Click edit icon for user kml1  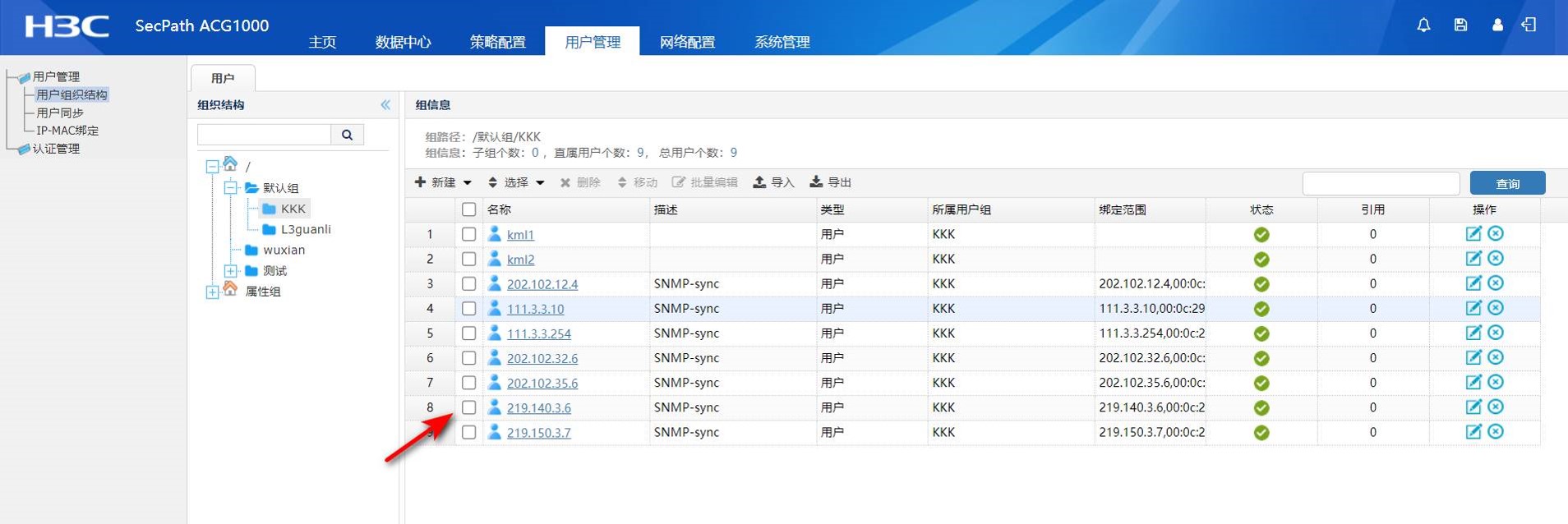click(x=1473, y=234)
